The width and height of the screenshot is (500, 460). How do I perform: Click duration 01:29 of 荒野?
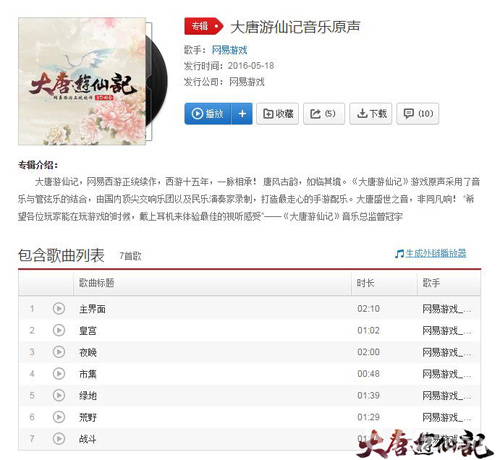tap(368, 417)
